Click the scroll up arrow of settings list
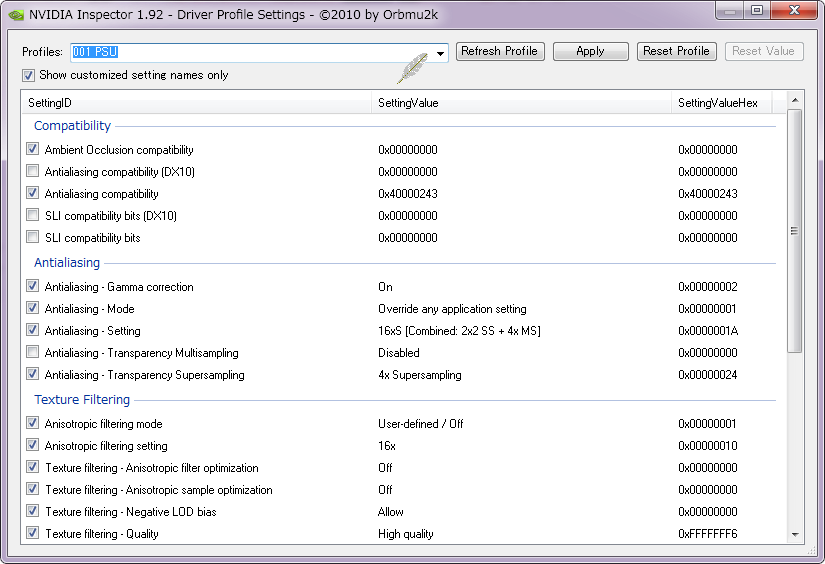This screenshot has width=825, height=564. pos(795,100)
